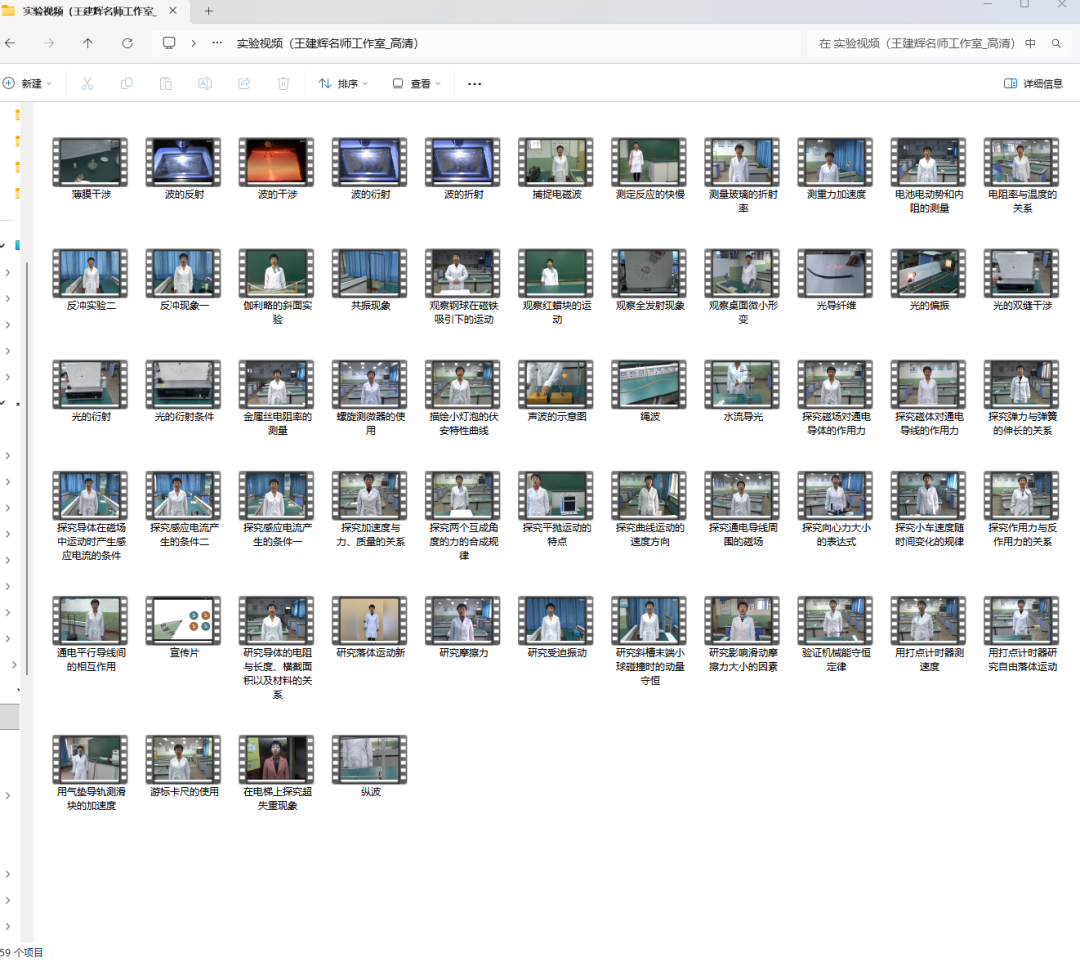Image resolution: width=1080 pixels, height=962 pixels.
Task: Click the Copy icon in toolbar
Action: coord(126,84)
